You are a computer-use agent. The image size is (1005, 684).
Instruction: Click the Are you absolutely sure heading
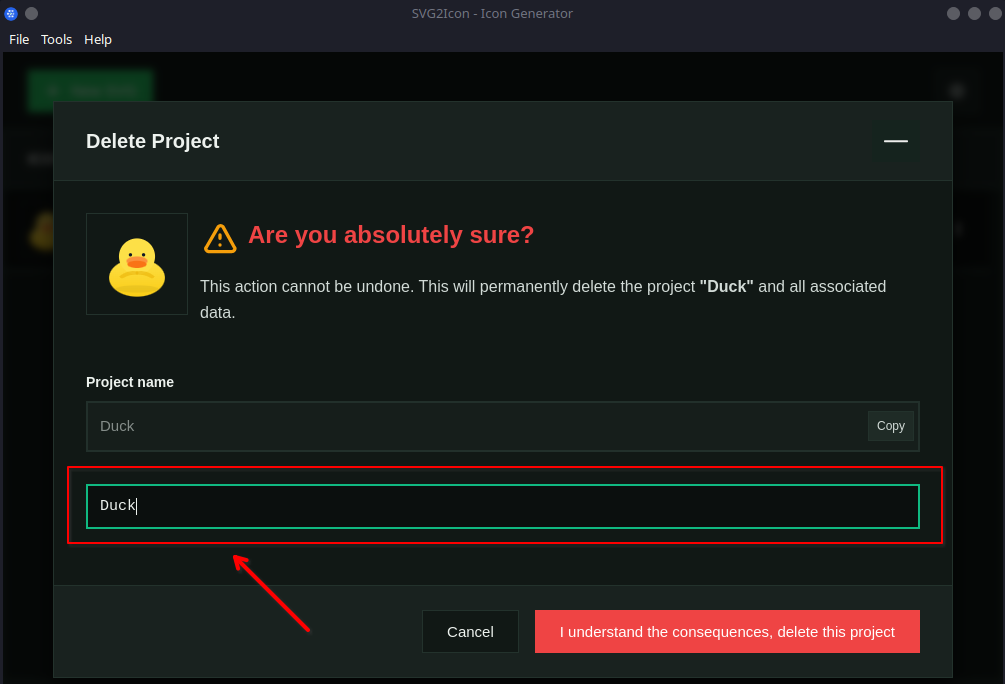click(390, 235)
